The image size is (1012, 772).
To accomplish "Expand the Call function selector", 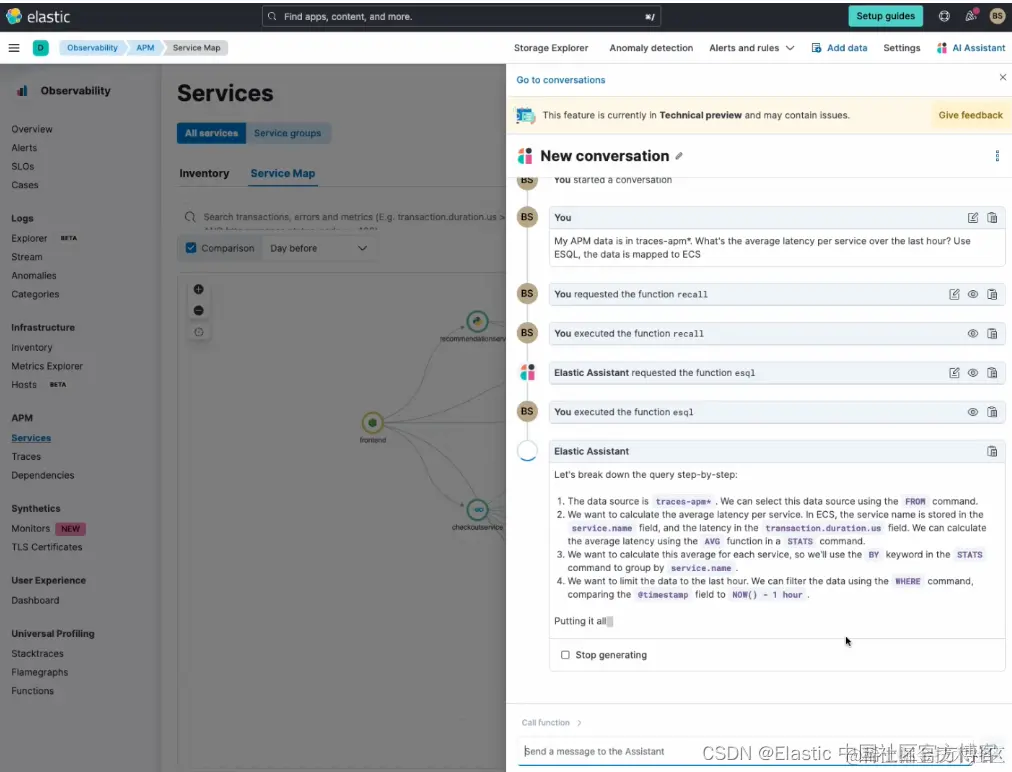I will (x=552, y=723).
